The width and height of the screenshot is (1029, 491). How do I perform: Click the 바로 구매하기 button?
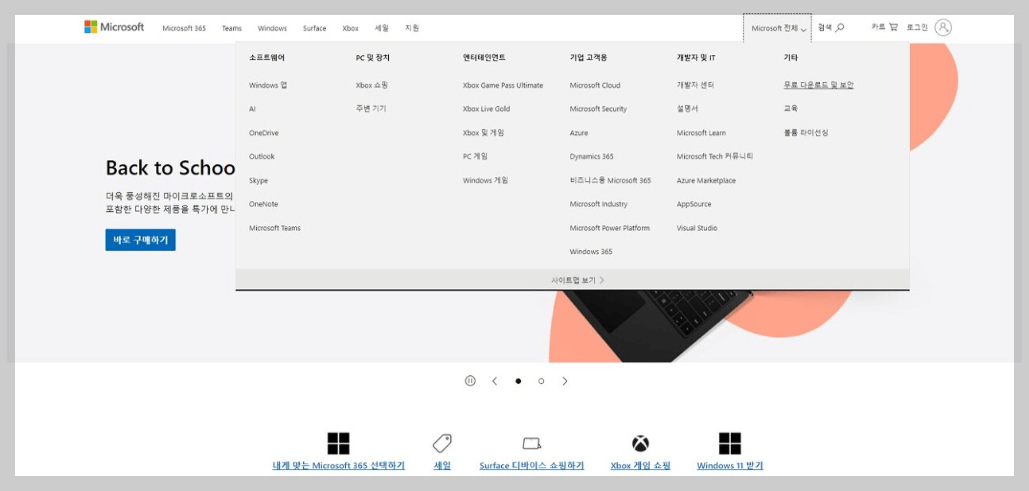[140, 240]
